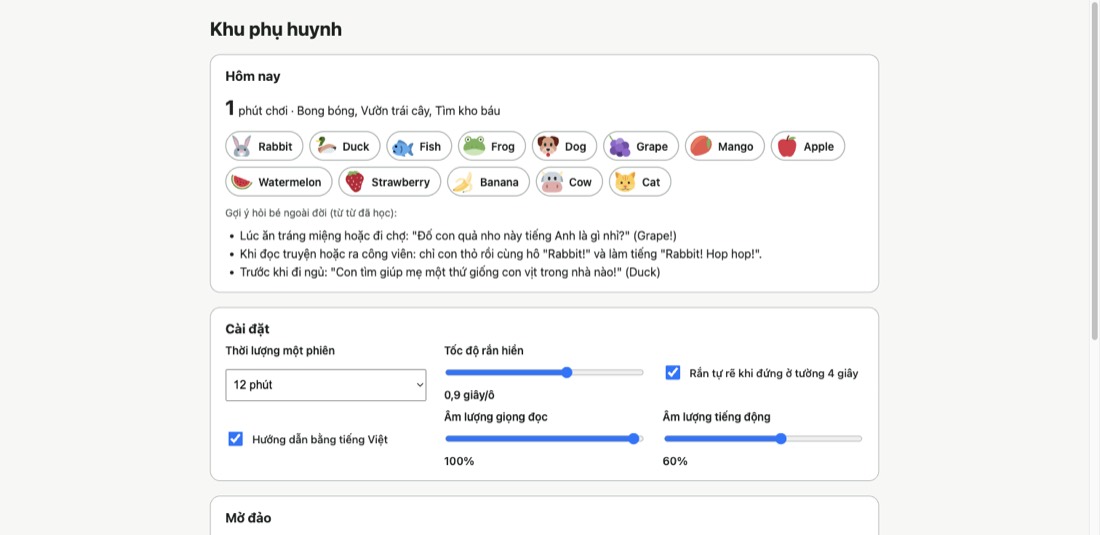Viewport: 1100px width, 535px height.
Task: Click the "Cow" word label
Action: [x=580, y=182]
